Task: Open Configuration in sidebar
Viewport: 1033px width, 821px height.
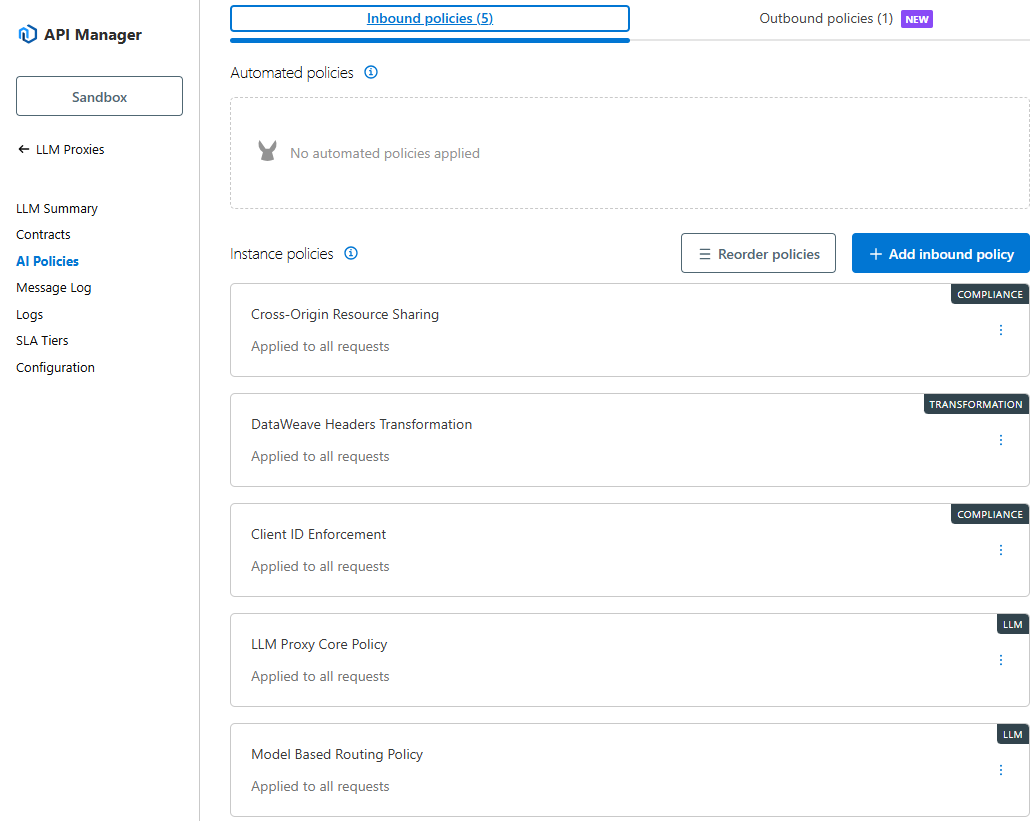Action: tap(55, 368)
